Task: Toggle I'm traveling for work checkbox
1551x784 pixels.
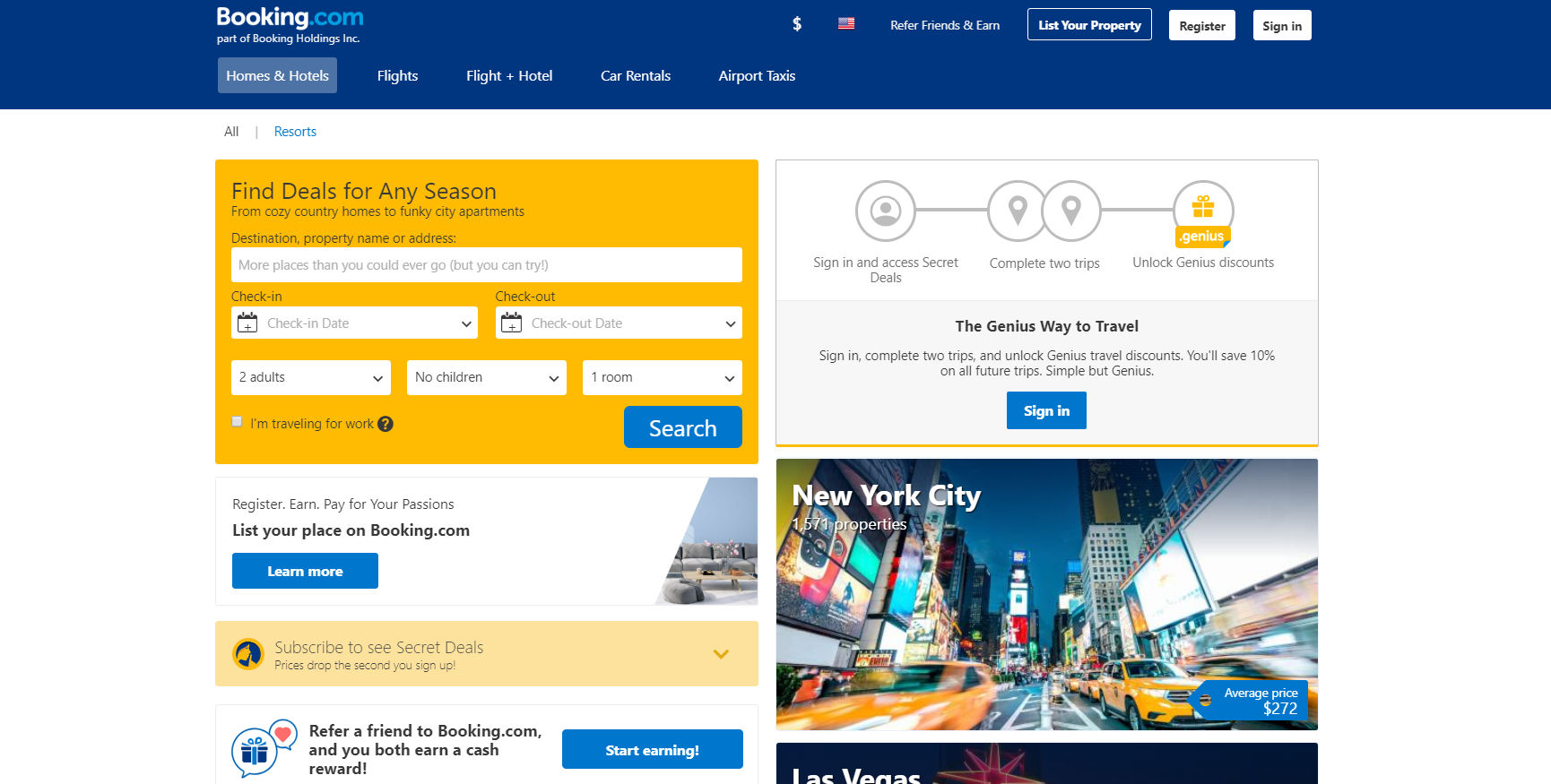Action: [x=237, y=421]
